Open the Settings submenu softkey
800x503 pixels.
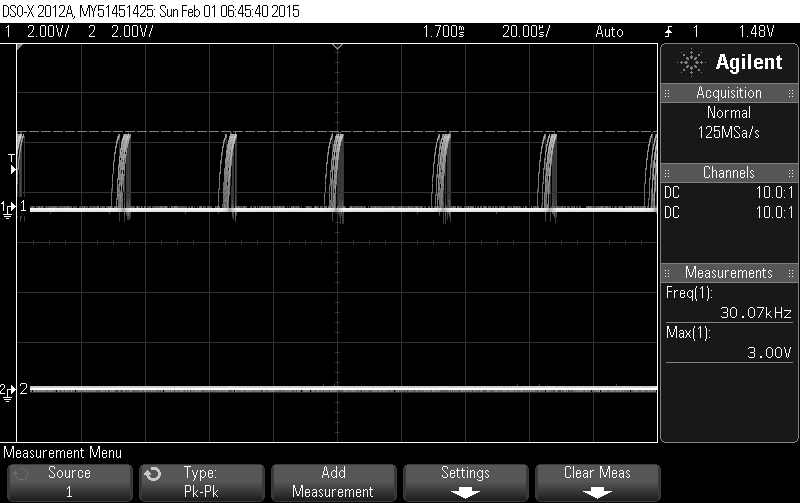pyautogui.click(x=465, y=482)
